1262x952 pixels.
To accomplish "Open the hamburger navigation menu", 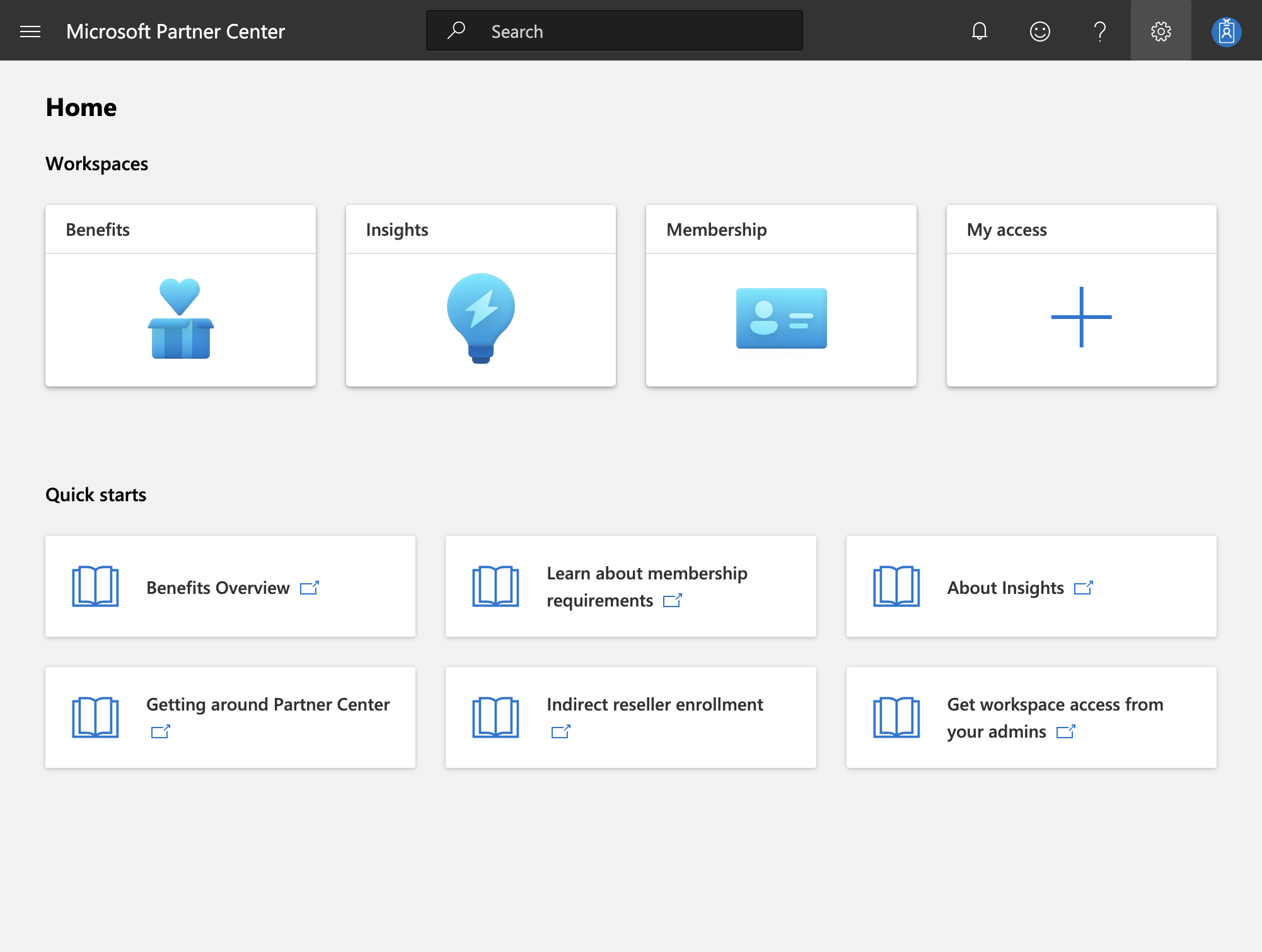I will [x=30, y=31].
